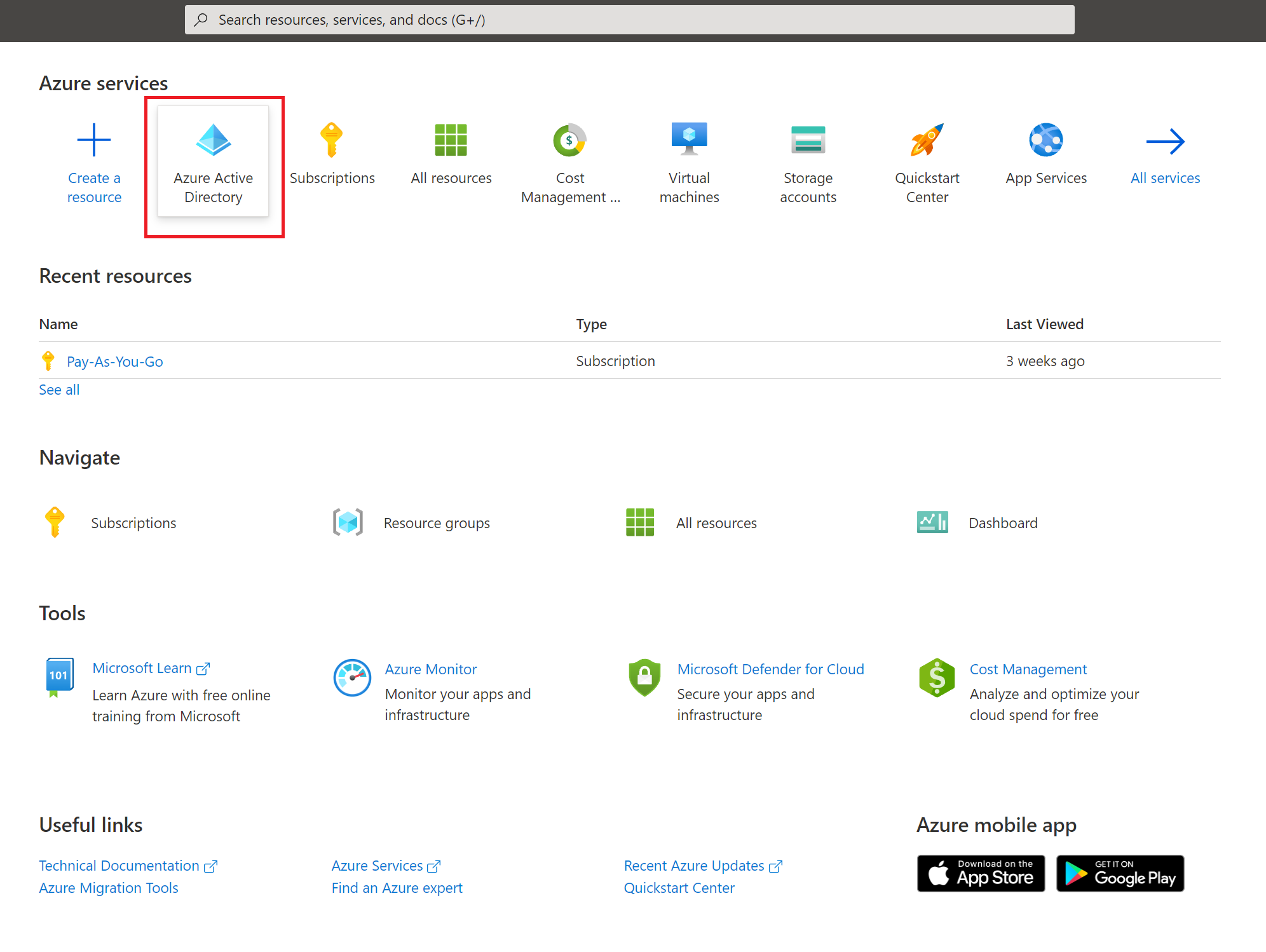
Task: Open Recent Azure Updates link
Action: [x=704, y=866]
